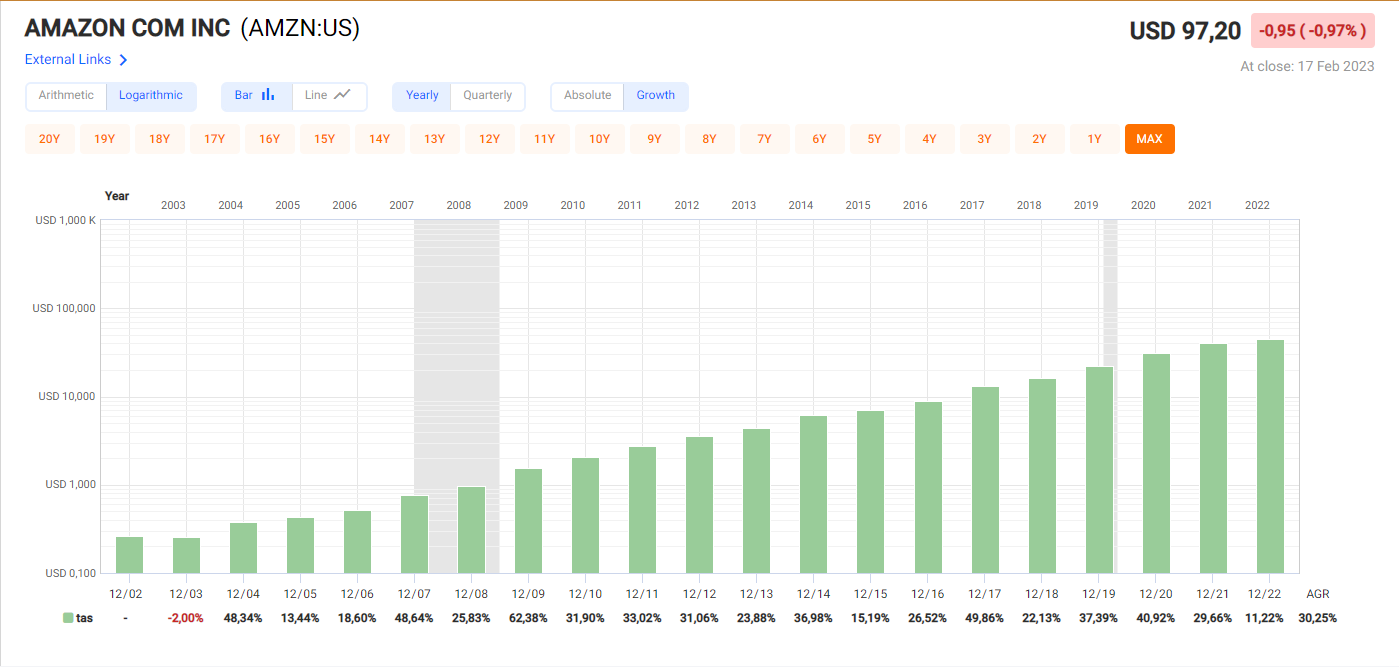Click the line chart icon in Line toggle

(342, 95)
